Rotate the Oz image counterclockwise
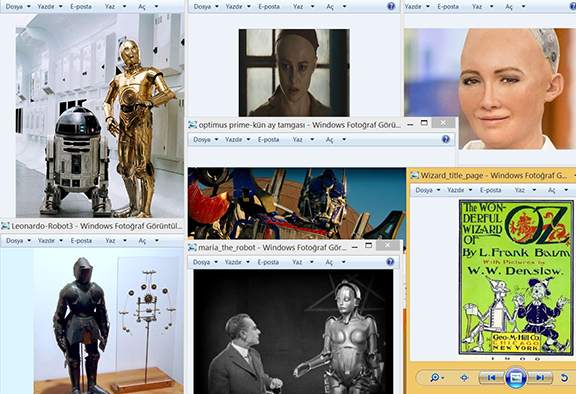The width and height of the screenshot is (576, 394). (x=564, y=377)
